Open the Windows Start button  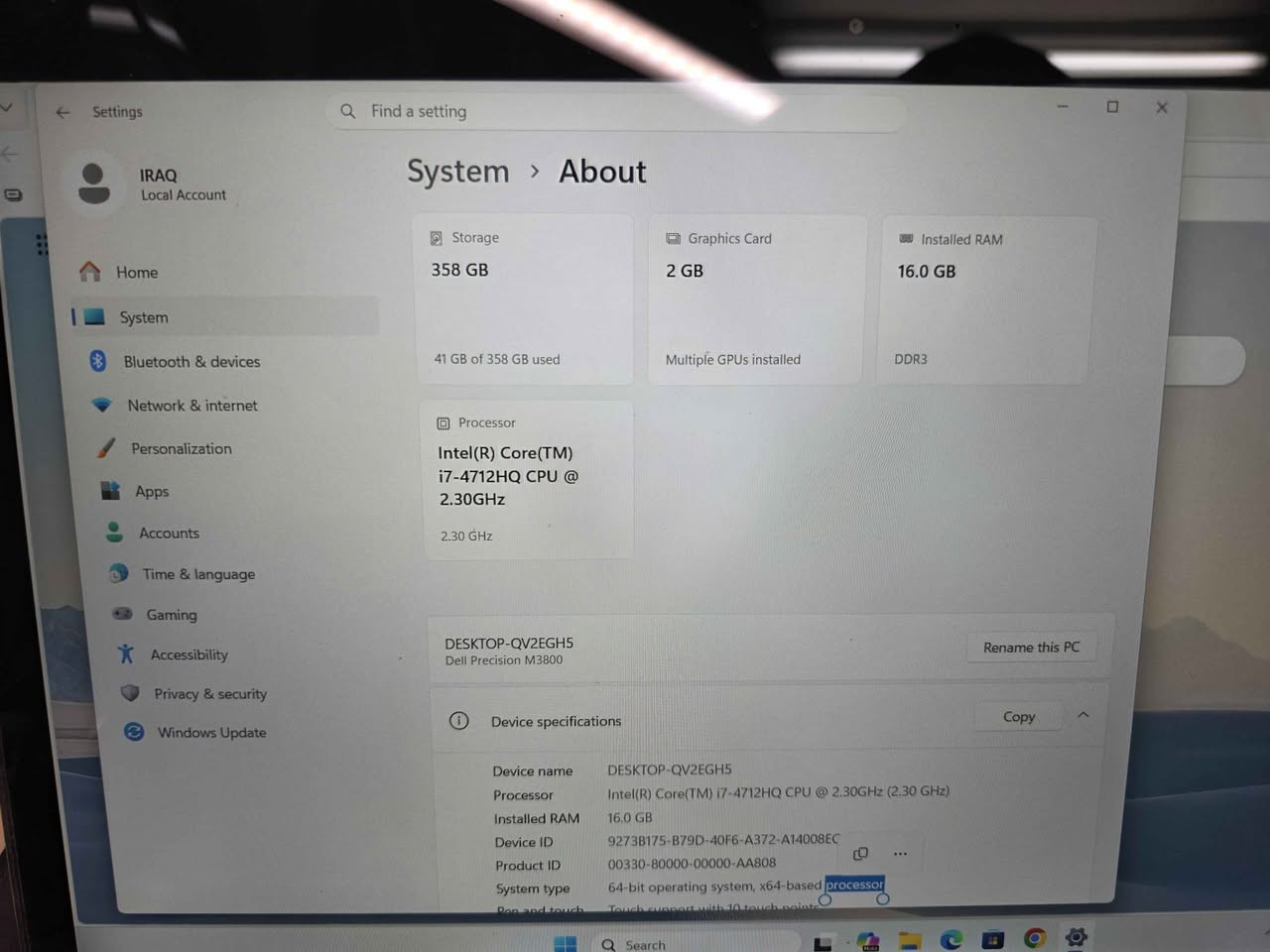(565, 943)
